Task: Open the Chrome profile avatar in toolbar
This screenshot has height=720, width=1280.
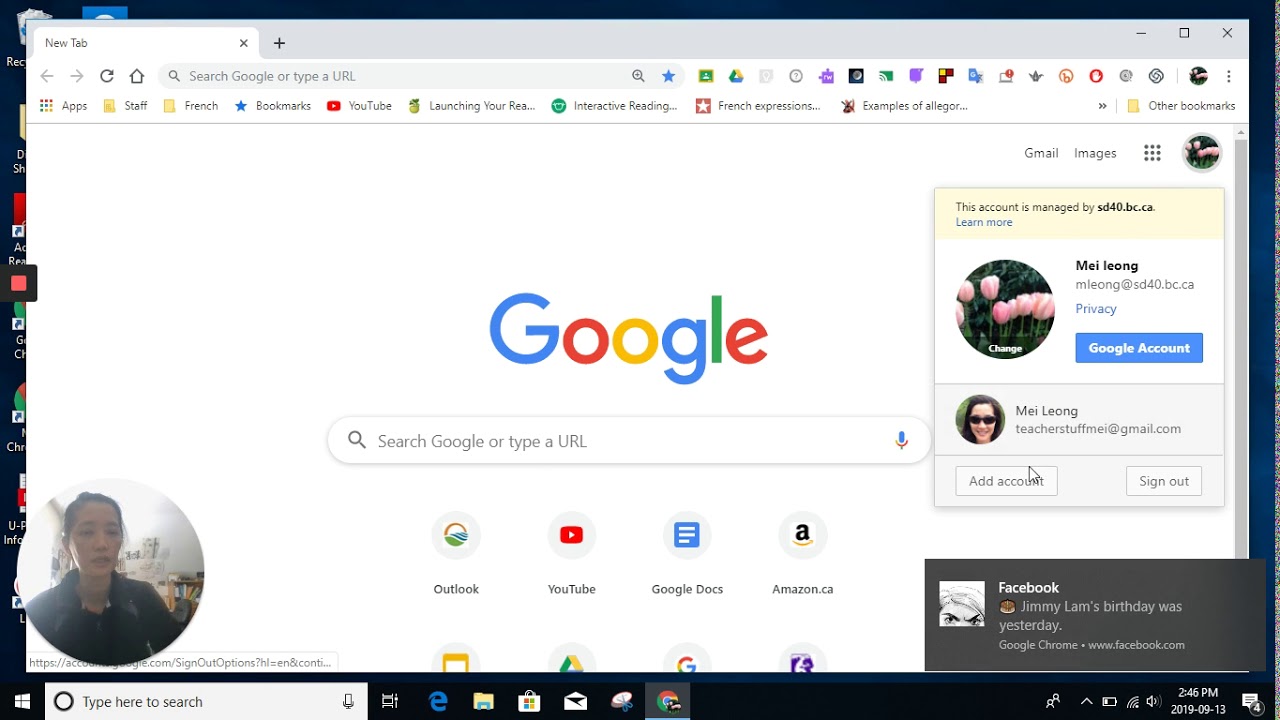Action: point(1199,76)
